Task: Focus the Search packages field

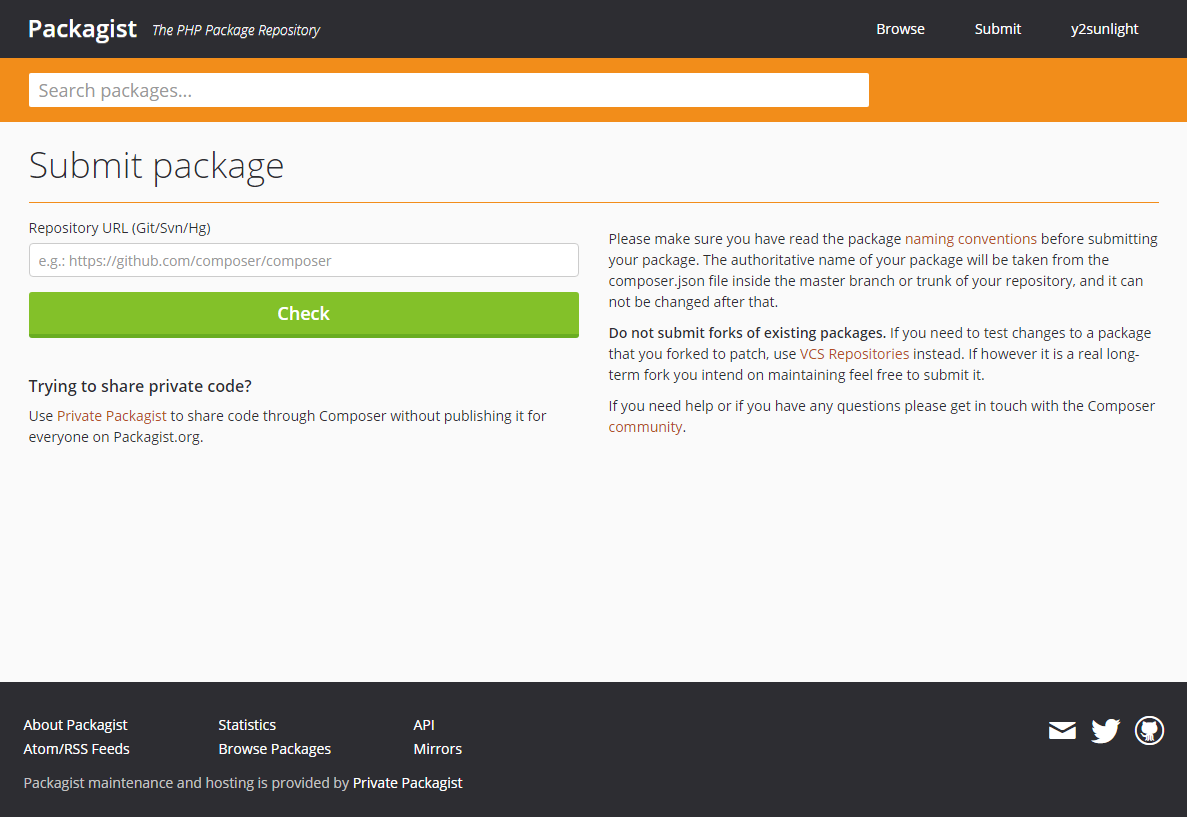Action: [x=448, y=90]
